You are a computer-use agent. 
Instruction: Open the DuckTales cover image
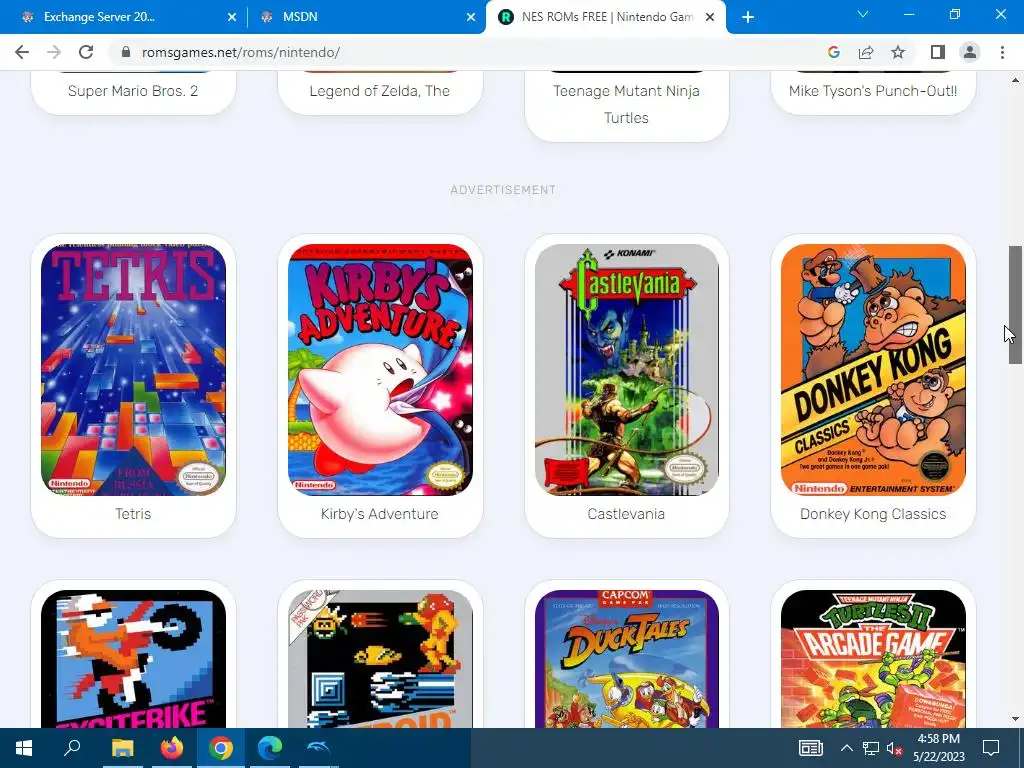(626, 659)
